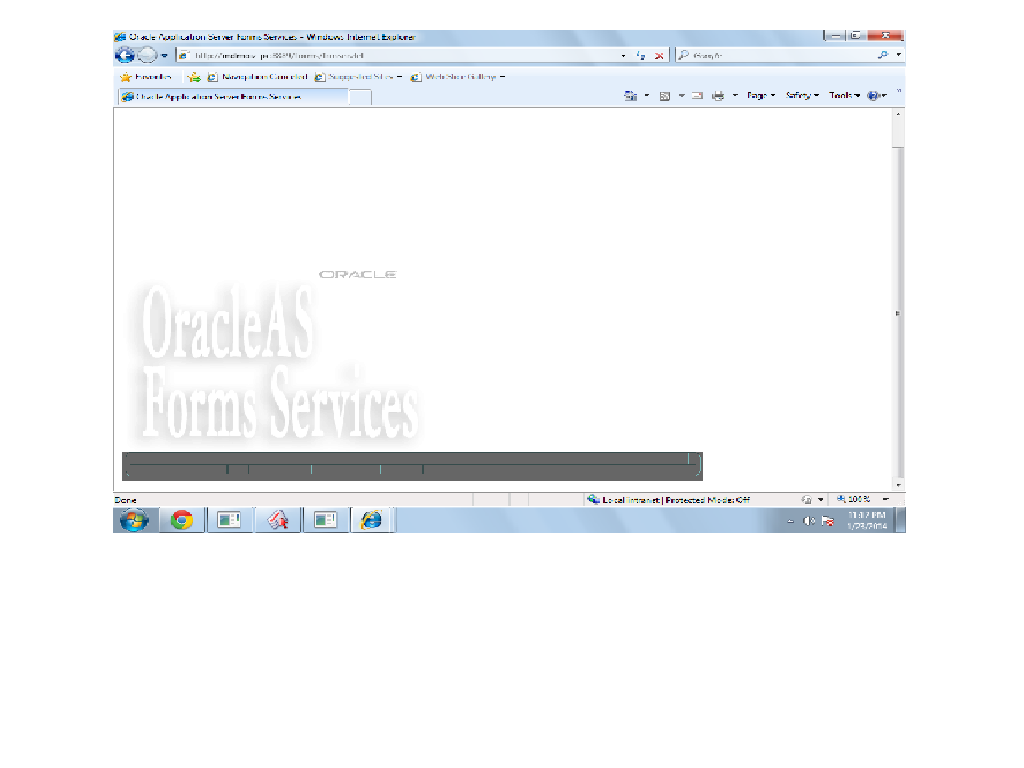The width and height of the screenshot is (1024, 768).
Task: Open the Navigation Canceled favorites link
Action: pos(257,77)
